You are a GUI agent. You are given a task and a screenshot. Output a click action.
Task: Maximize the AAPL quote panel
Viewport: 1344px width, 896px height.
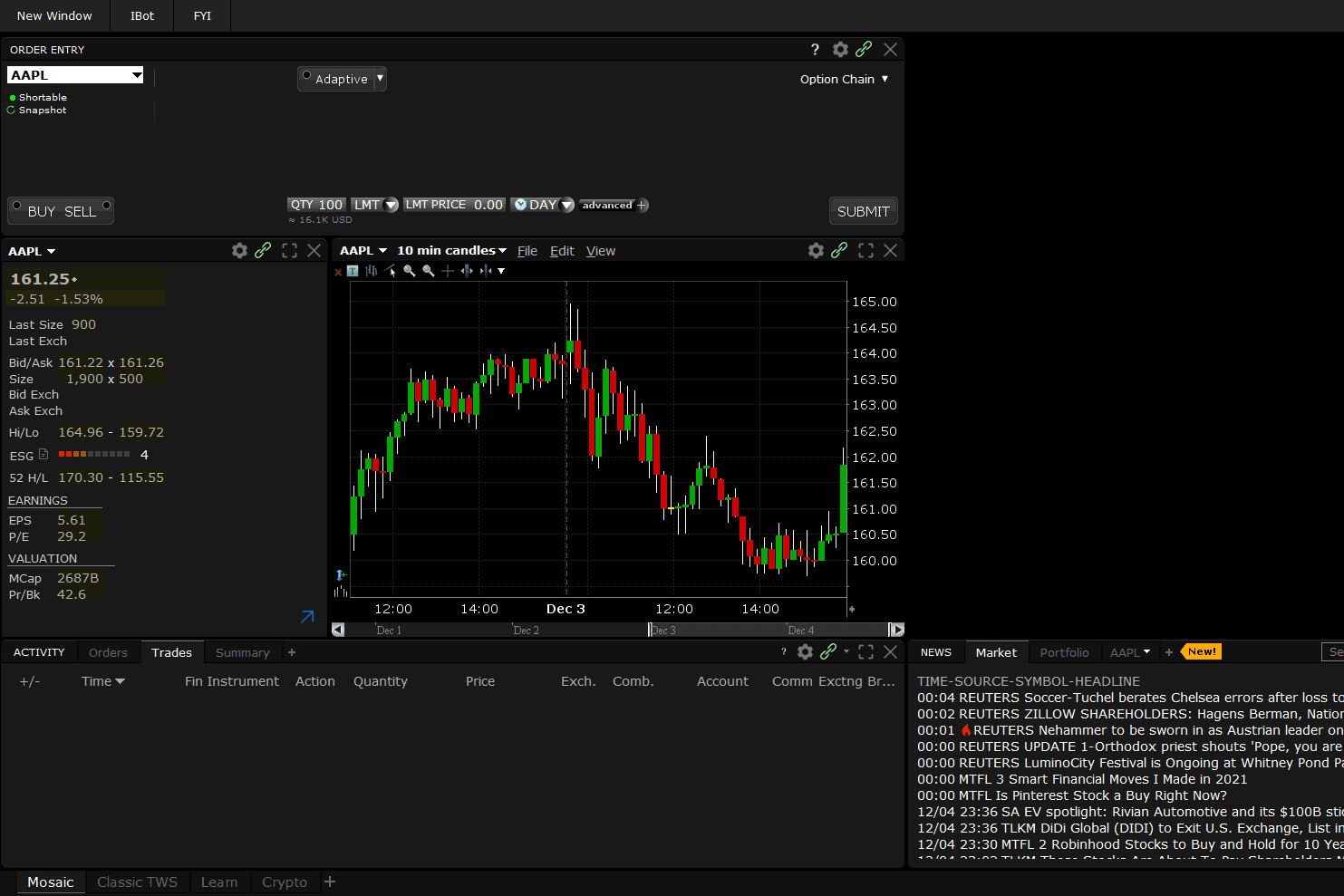[289, 251]
